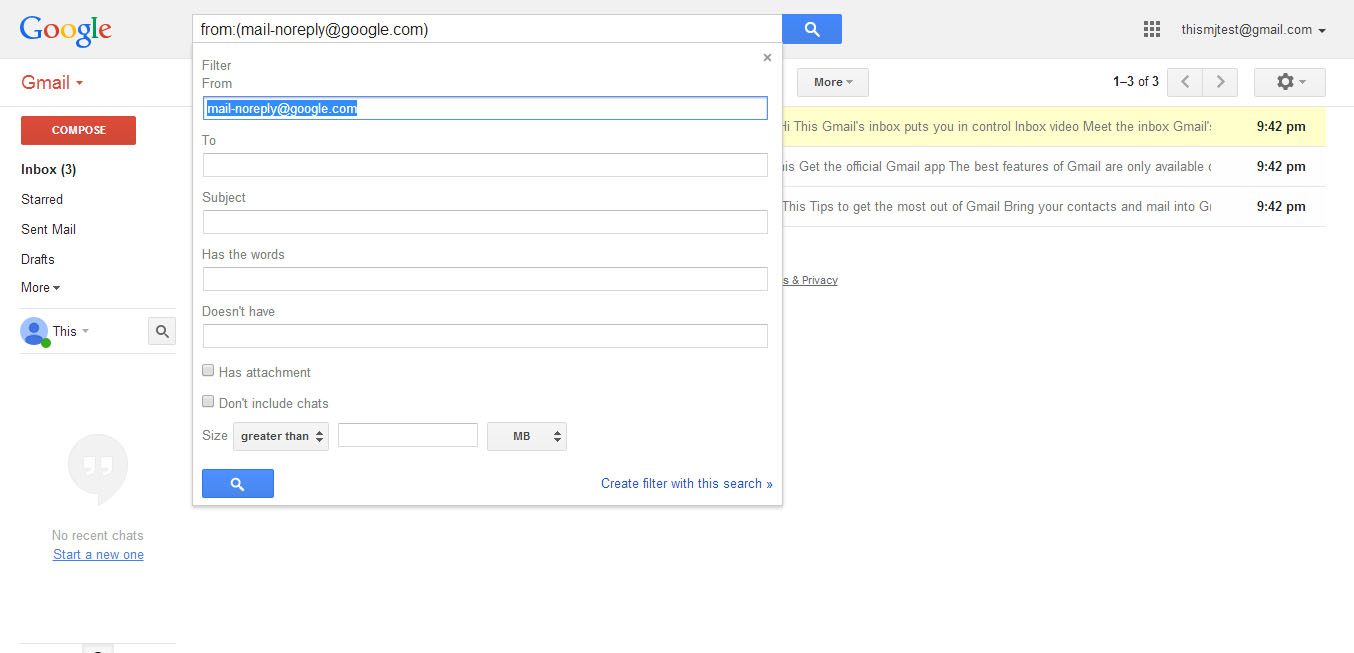Viewport: 1354px width, 653px height.
Task: Click the Size value input field
Action: coord(408,435)
